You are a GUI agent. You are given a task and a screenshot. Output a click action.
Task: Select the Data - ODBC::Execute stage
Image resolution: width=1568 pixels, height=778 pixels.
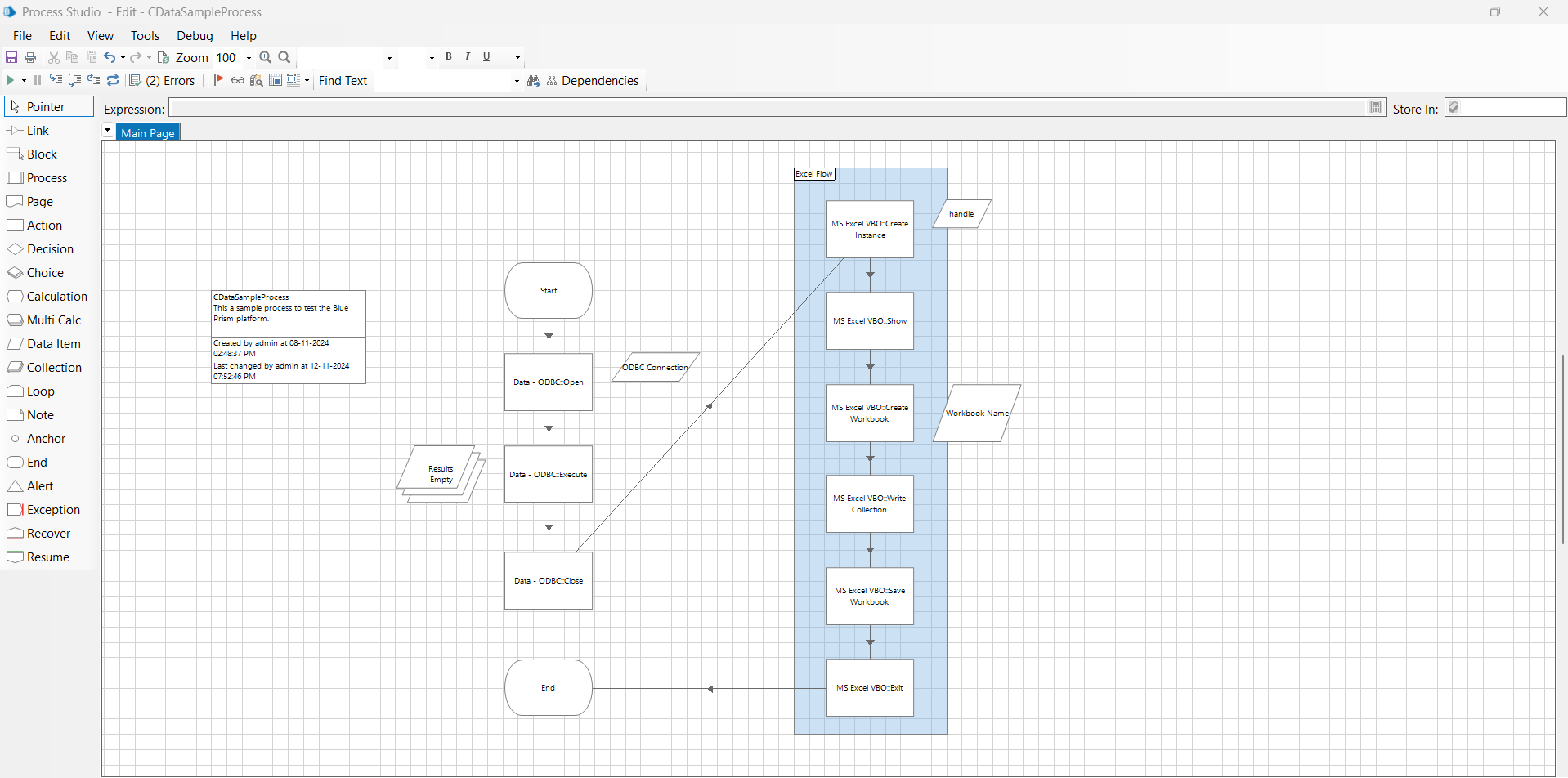point(549,474)
